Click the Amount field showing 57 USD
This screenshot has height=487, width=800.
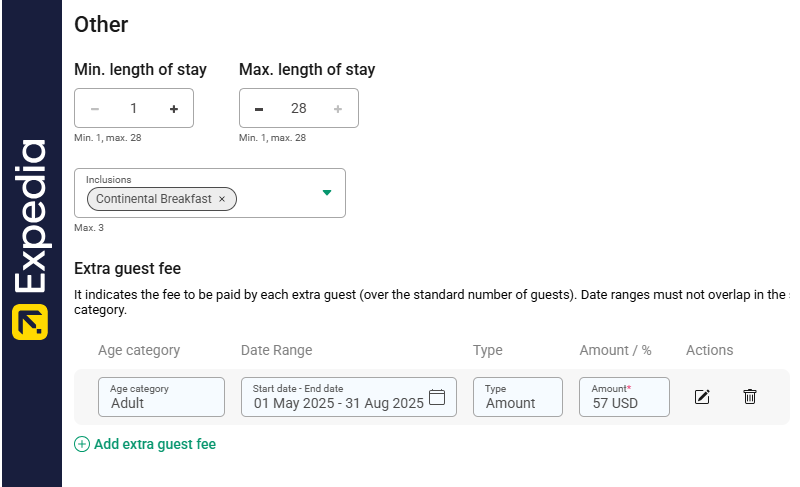coord(623,397)
